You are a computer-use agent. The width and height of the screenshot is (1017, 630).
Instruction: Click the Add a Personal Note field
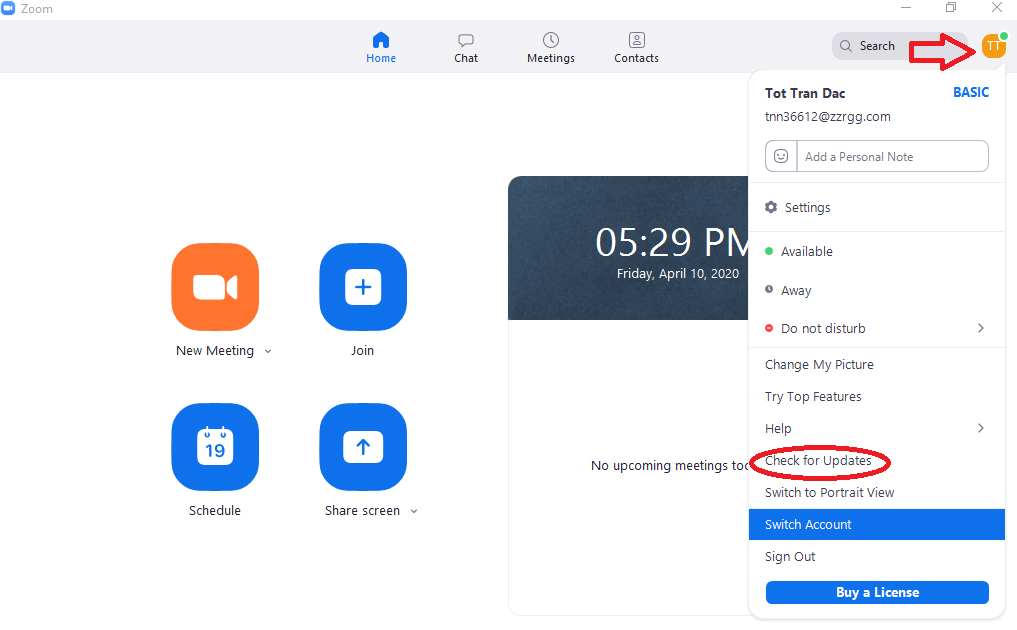click(x=890, y=156)
